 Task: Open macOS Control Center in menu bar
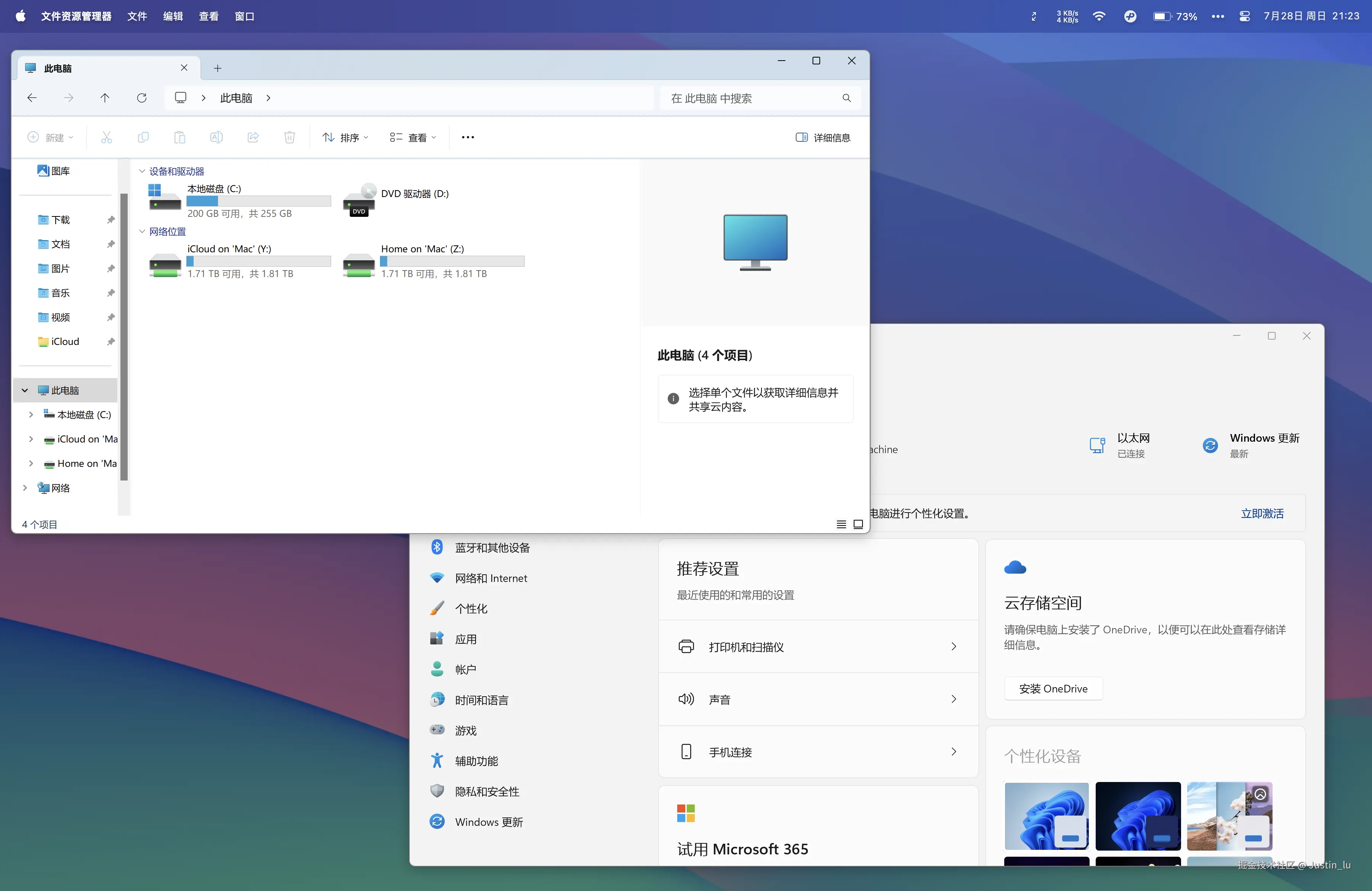[1244, 16]
